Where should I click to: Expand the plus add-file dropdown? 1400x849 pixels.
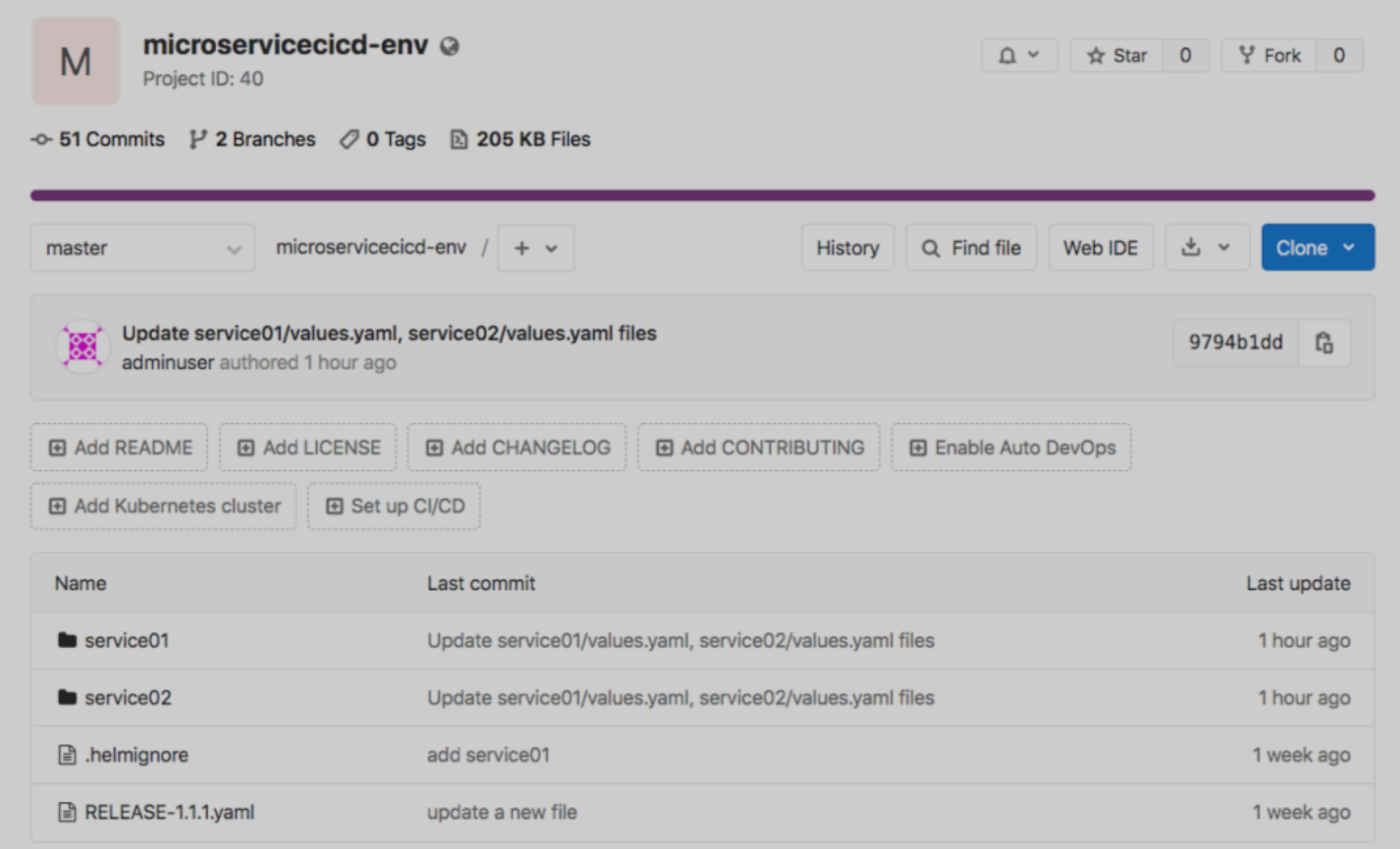click(x=535, y=248)
